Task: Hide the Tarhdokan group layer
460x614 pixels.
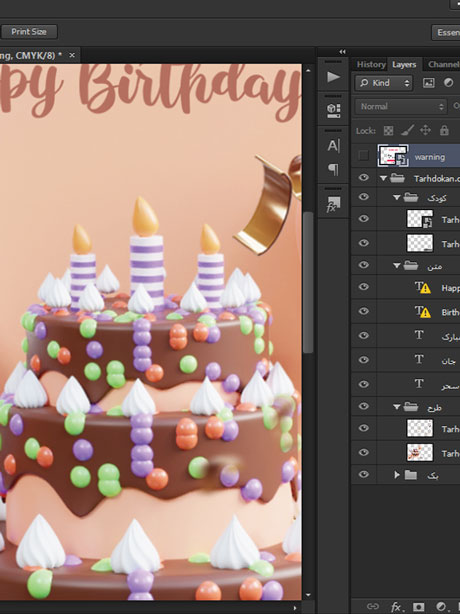Action: click(x=363, y=178)
